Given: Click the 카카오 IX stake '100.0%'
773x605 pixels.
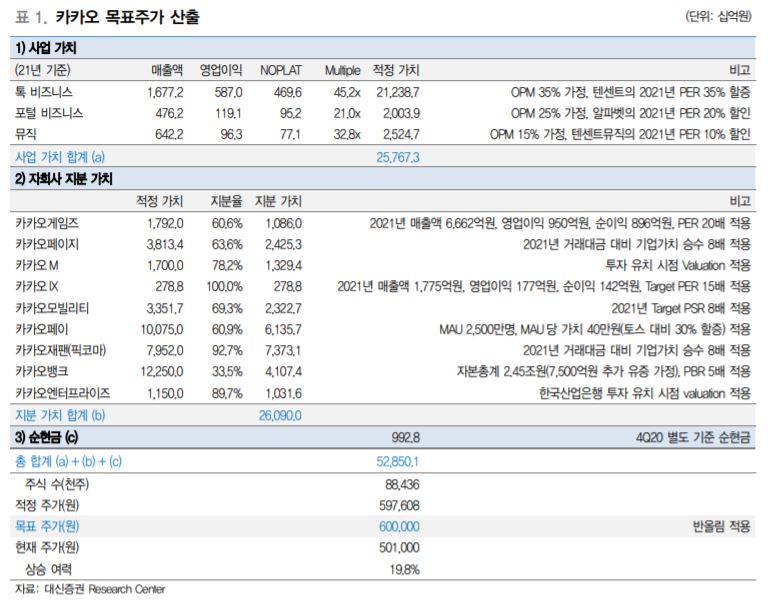Looking at the screenshot, I should pyautogui.click(x=224, y=286).
